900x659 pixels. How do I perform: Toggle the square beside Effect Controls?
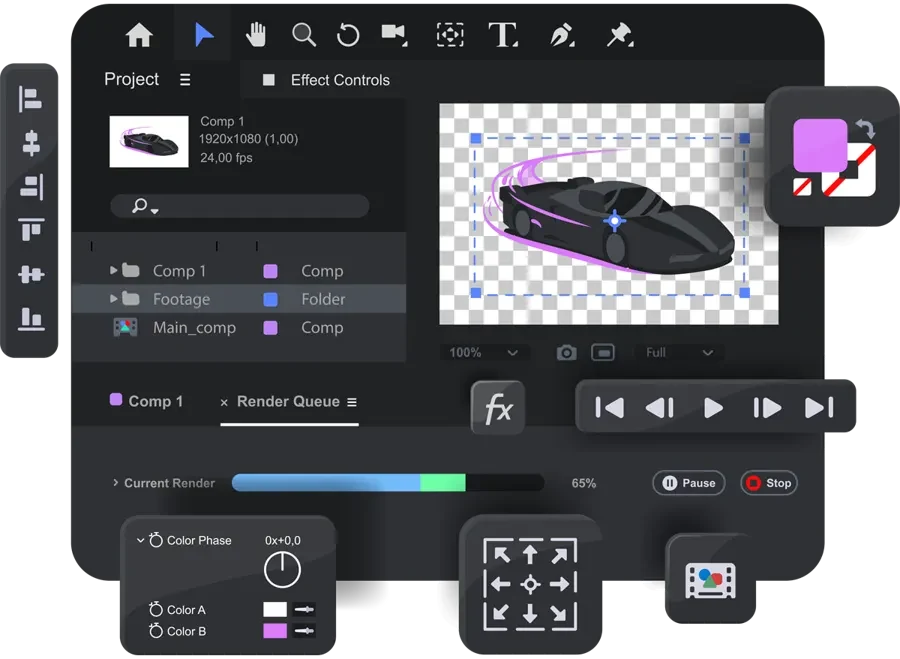(x=269, y=80)
